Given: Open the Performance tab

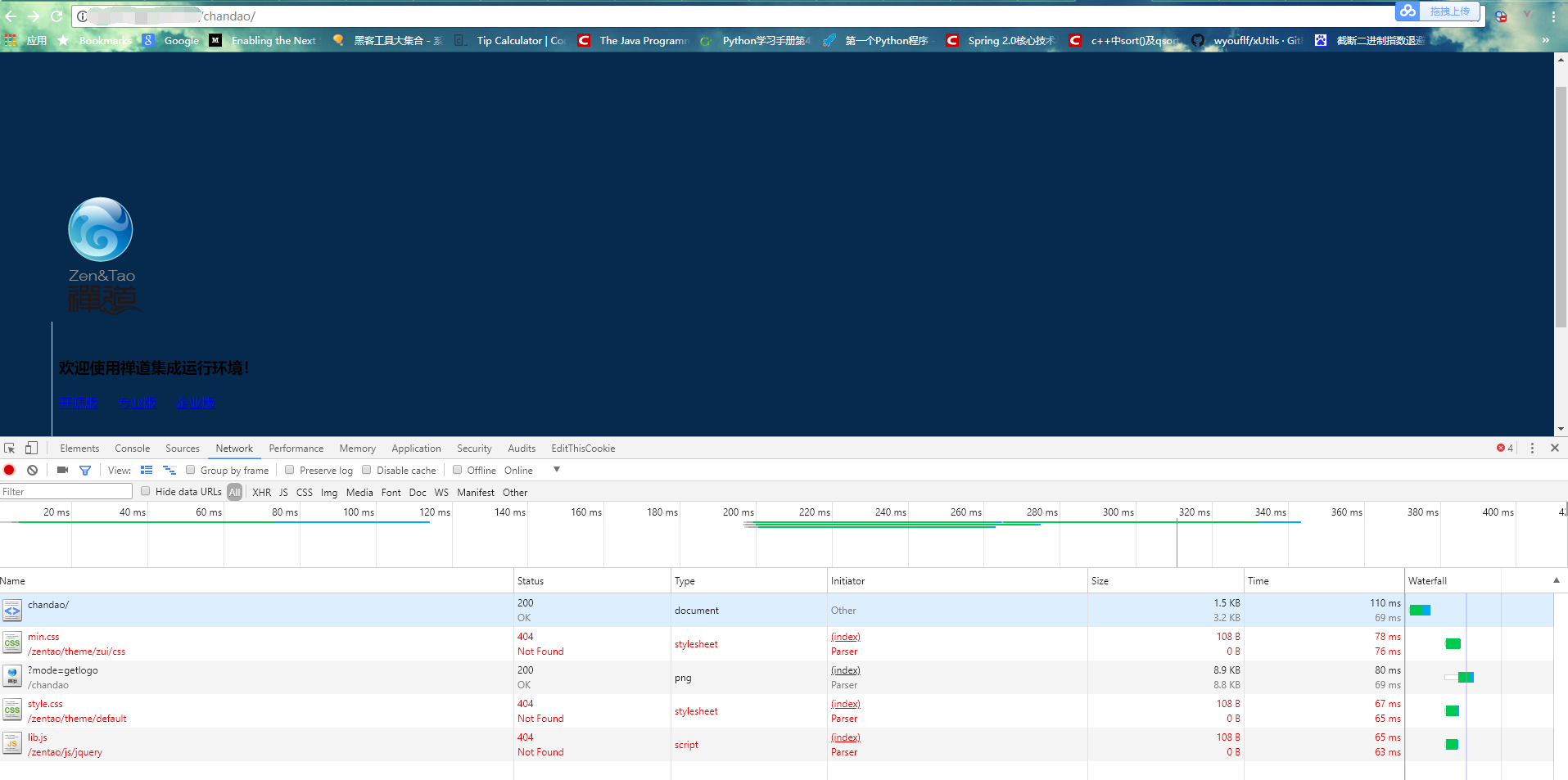Looking at the screenshot, I should 296,449.
